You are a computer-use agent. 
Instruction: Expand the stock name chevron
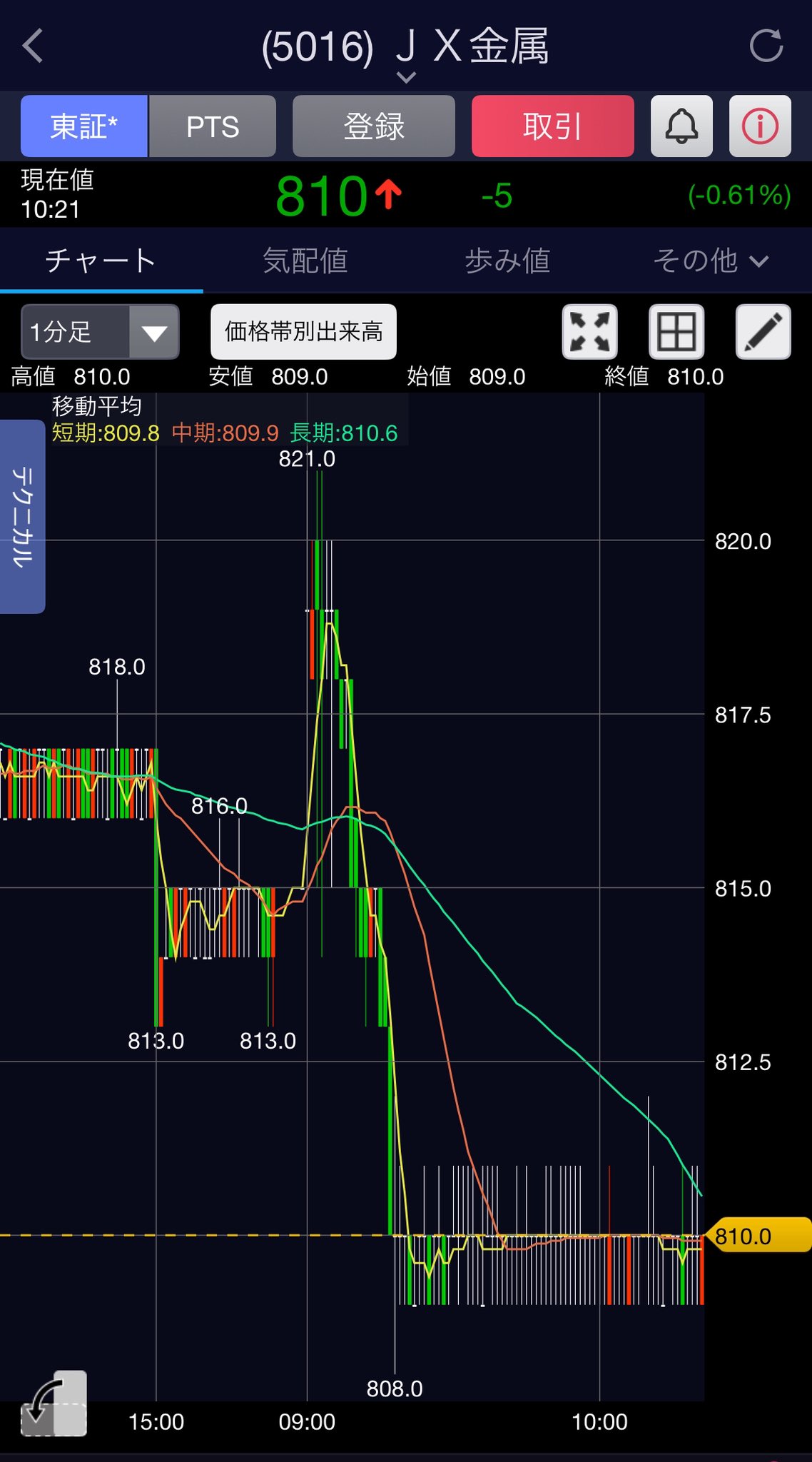406,77
